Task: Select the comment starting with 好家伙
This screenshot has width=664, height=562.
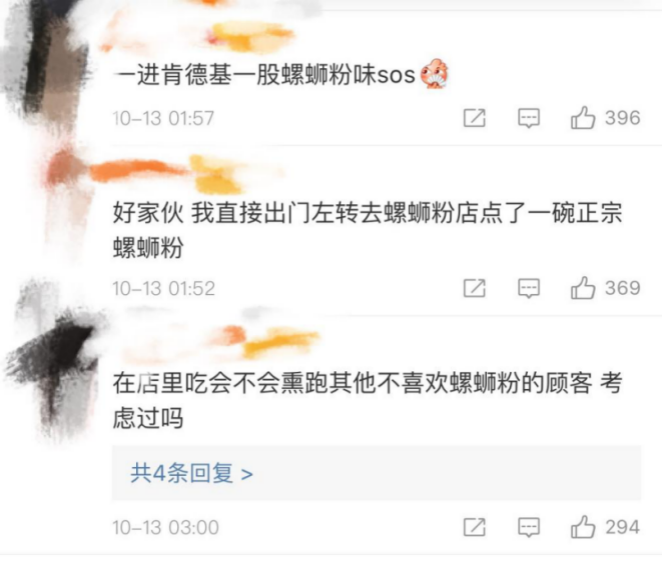Action: [x=368, y=230]
